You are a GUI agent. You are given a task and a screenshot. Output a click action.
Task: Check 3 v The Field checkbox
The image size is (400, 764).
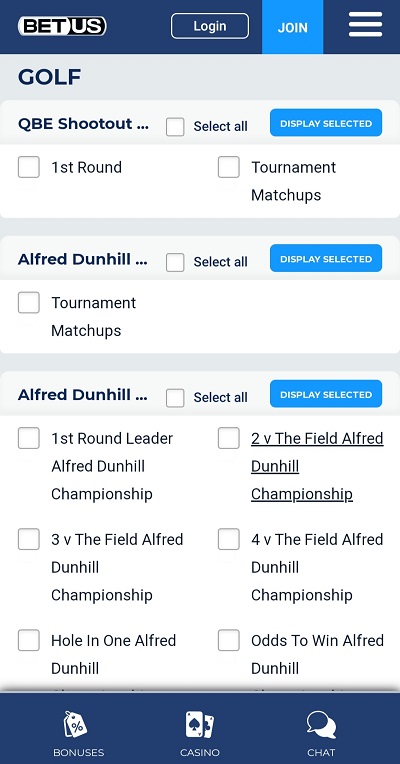pyautogui.click(x=29, y=539)
